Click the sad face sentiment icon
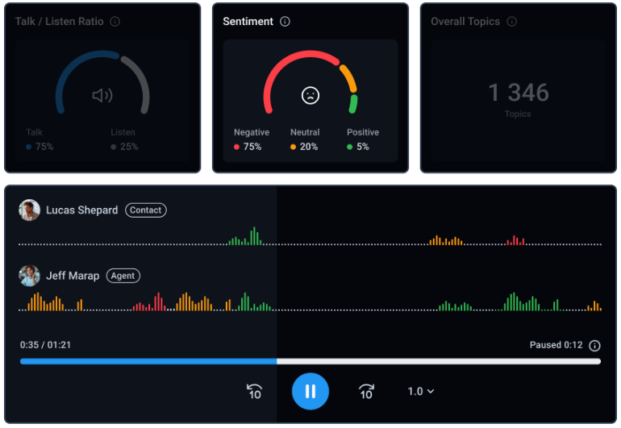Viewport: 621px width, 428px height. tap(310, 96)
